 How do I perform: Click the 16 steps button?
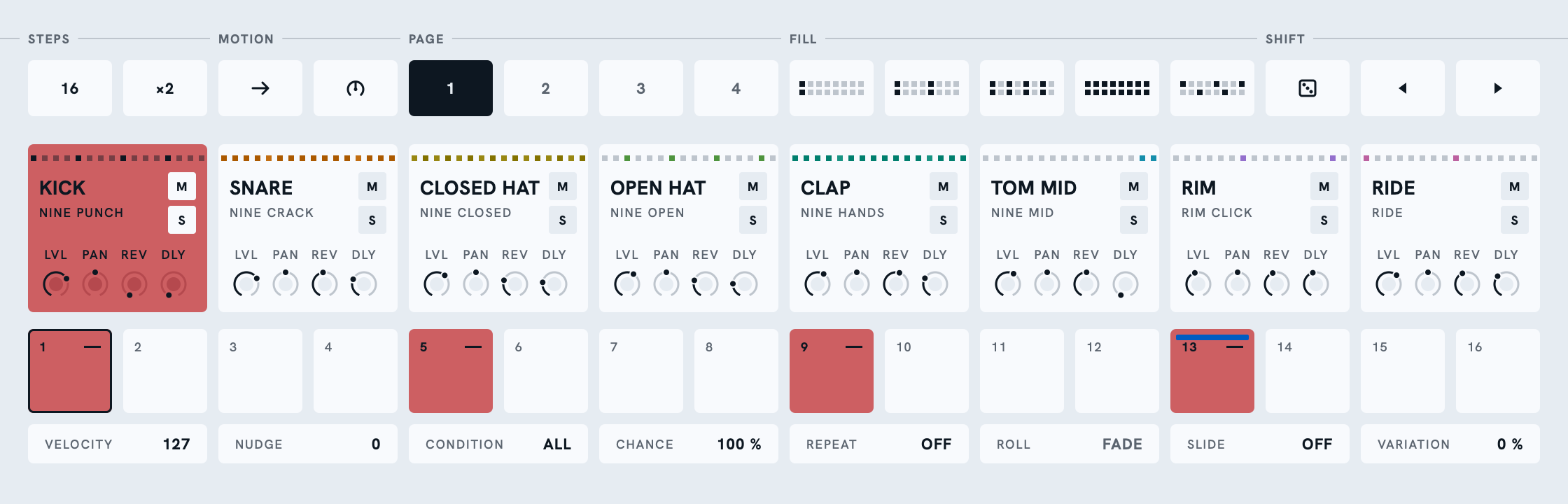coord(70,88)
